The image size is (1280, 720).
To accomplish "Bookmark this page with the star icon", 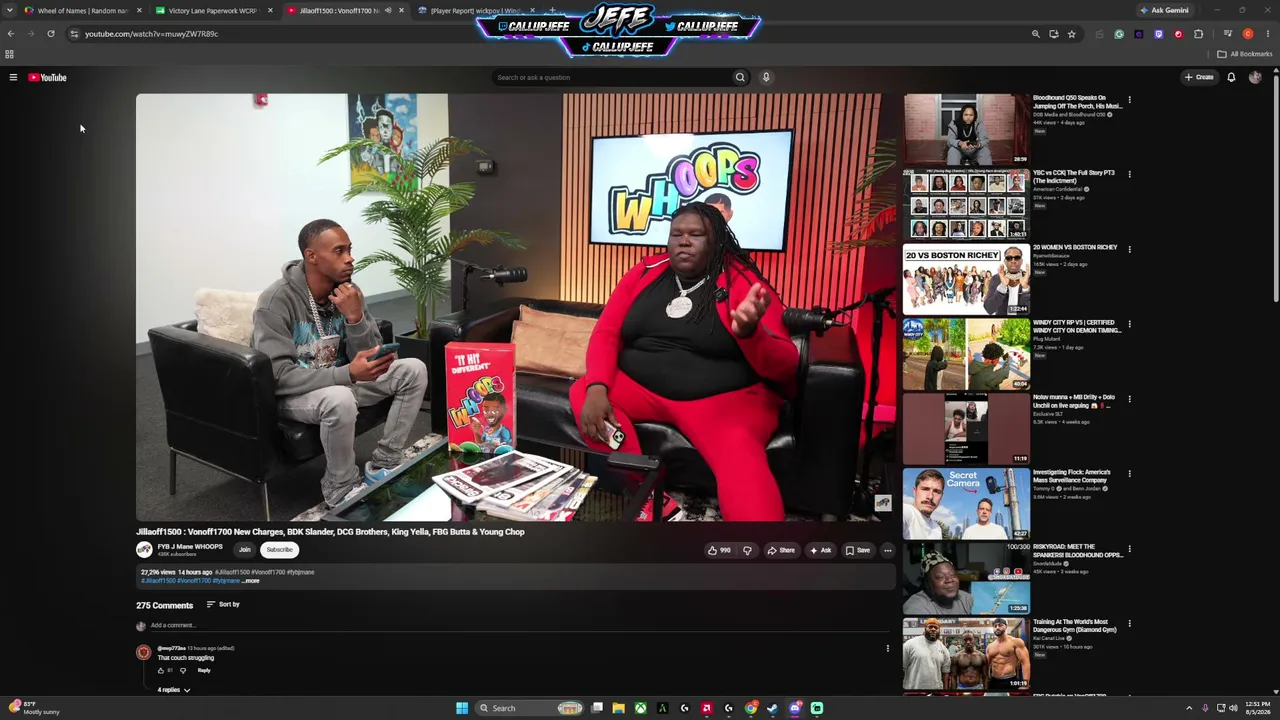I will 1071,34.
